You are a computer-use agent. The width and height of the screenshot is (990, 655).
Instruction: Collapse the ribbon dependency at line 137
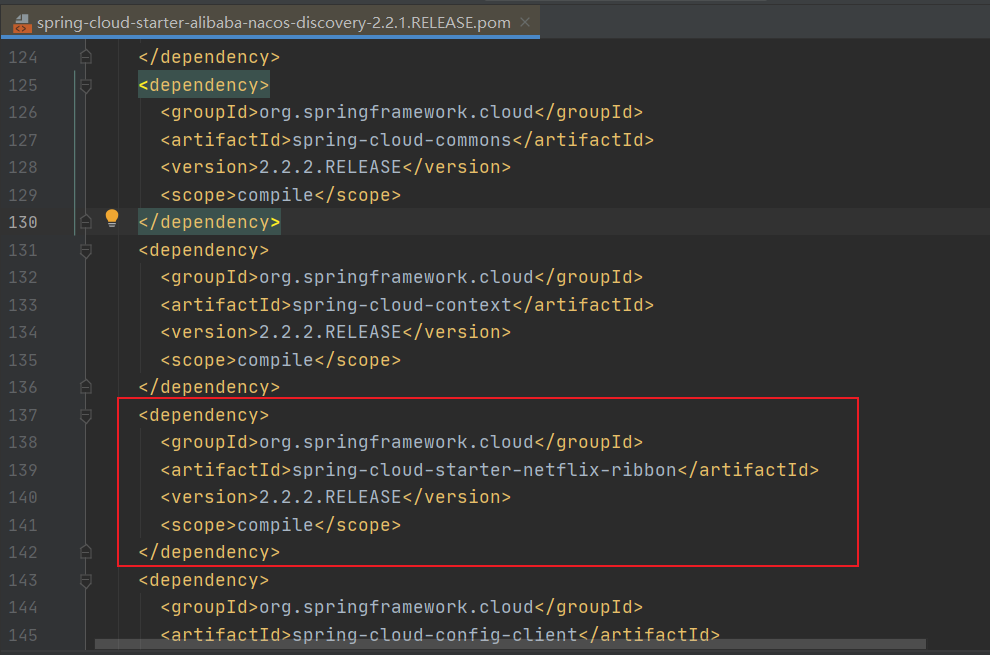click(x=86, y=416)
